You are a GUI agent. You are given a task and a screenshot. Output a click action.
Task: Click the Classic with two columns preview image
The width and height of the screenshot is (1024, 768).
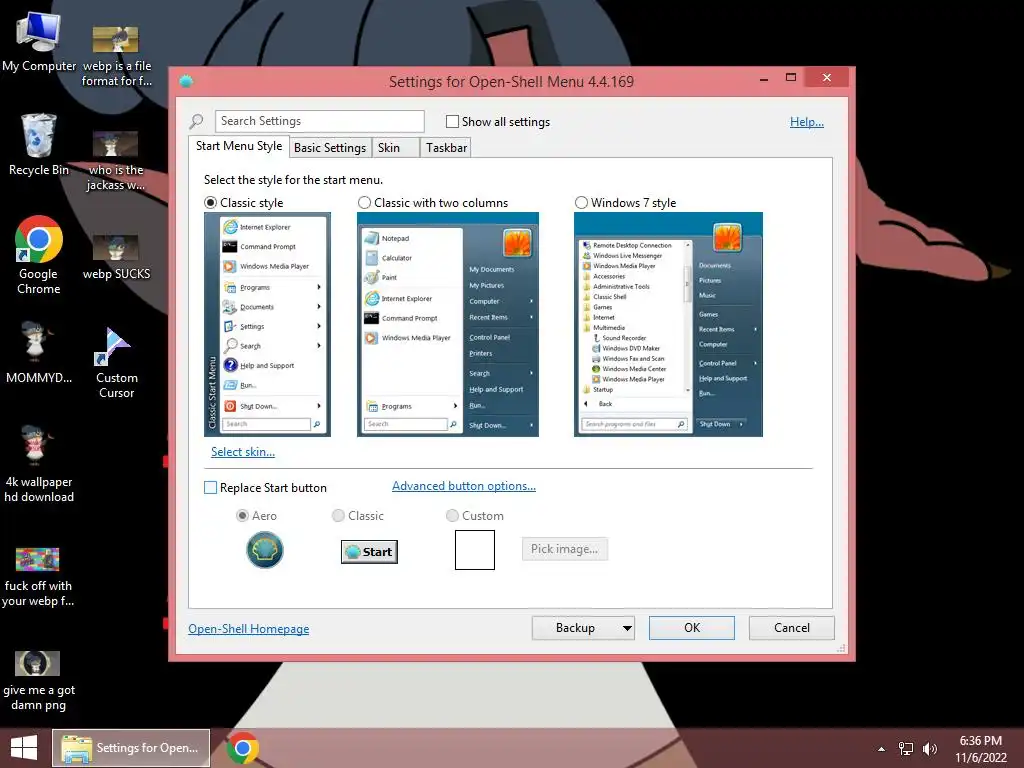point(448,325)
